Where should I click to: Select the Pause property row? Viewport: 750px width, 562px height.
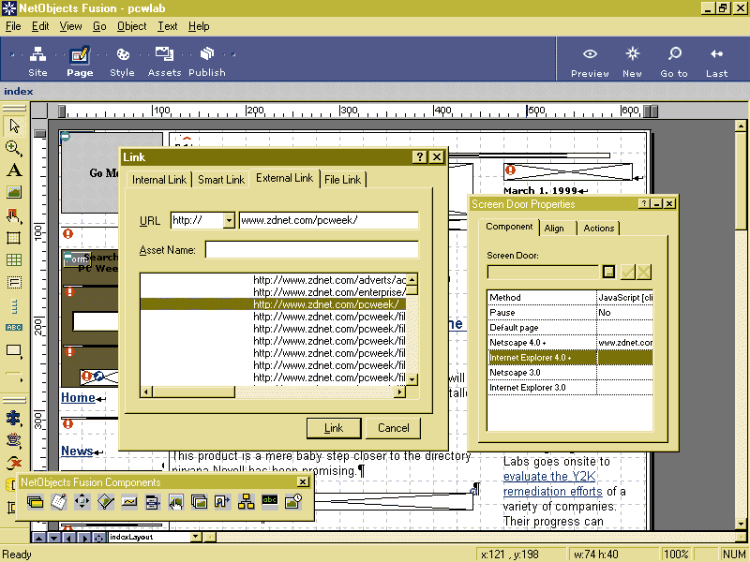click(x=570, y=312)
